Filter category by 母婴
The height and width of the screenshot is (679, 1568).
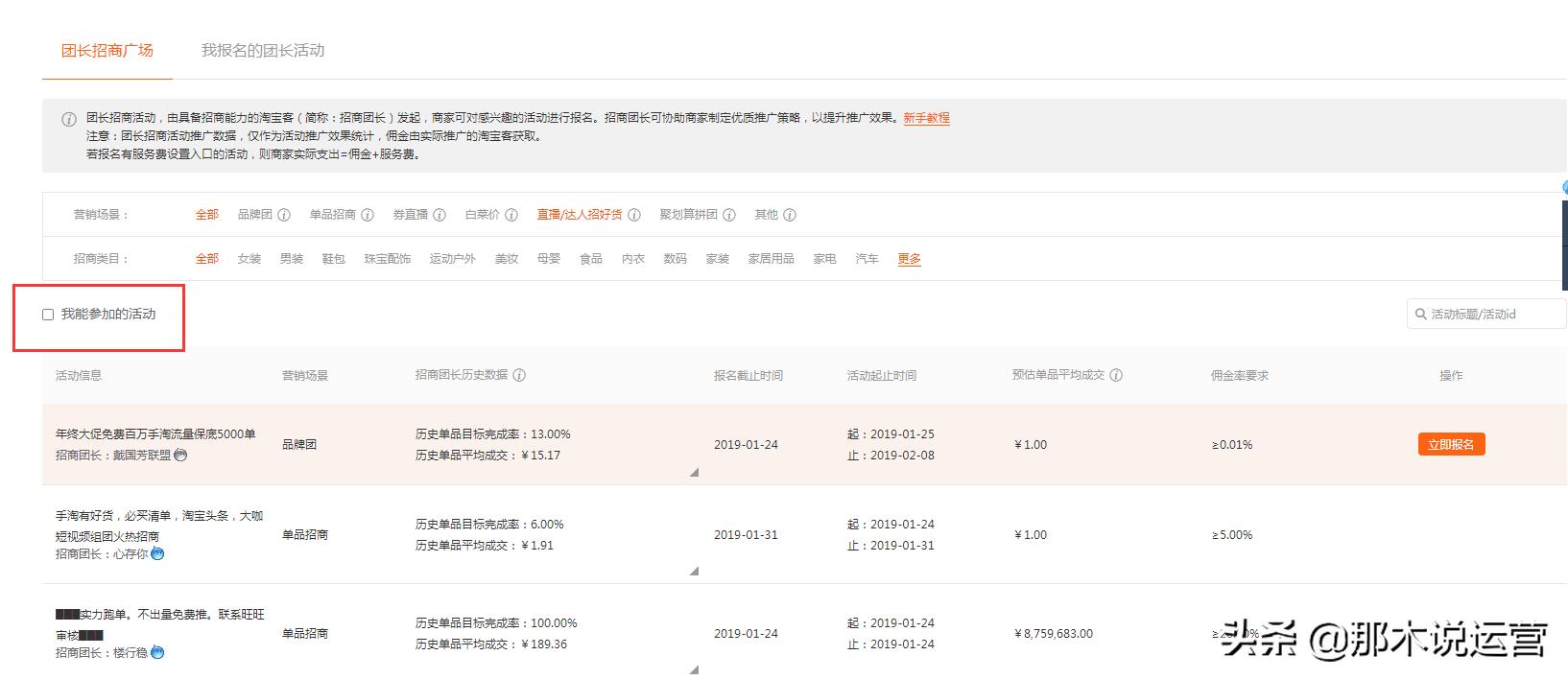tap(549, 259)
